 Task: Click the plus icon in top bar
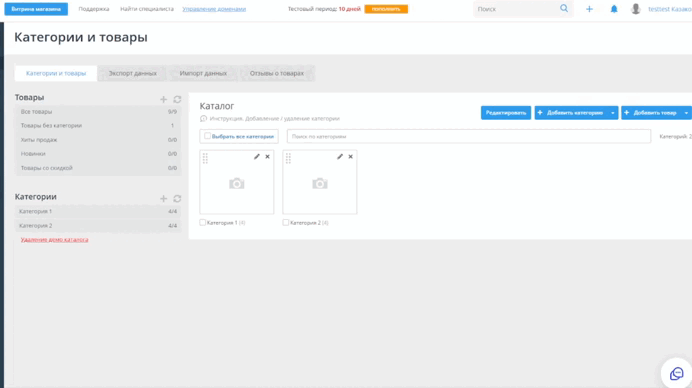589,9
